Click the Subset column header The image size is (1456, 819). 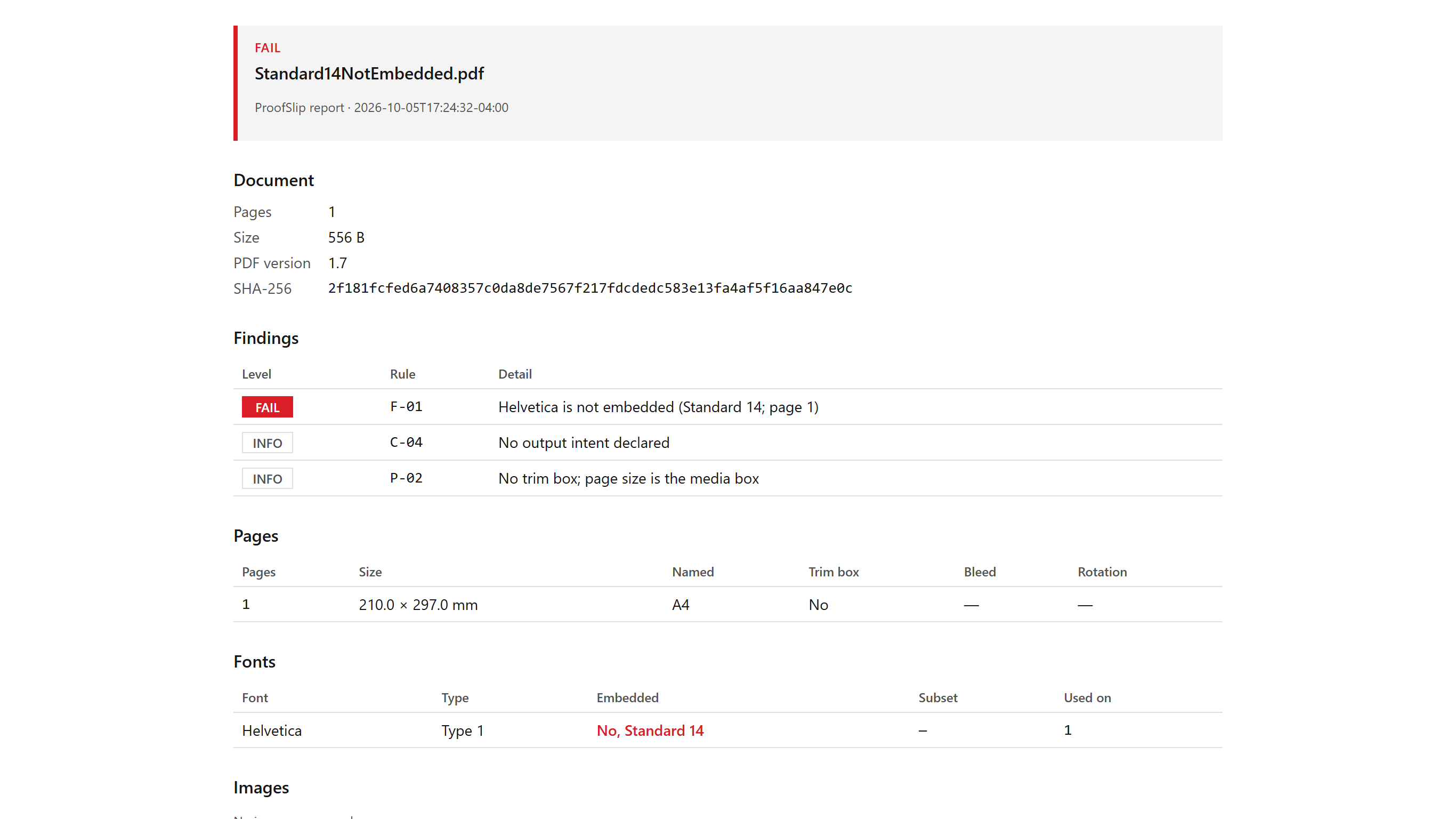pos(937,697)
